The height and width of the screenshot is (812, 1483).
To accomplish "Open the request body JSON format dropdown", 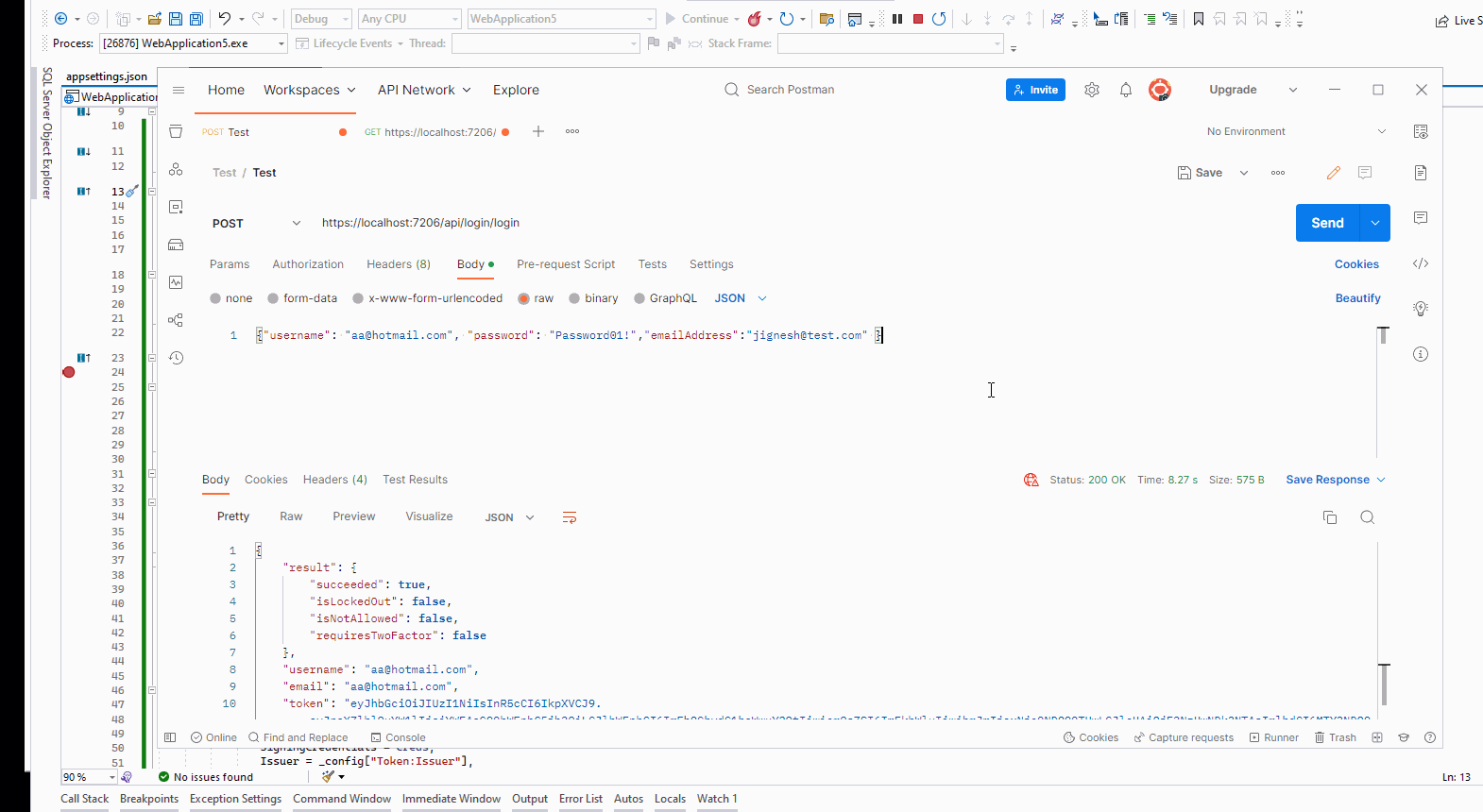I will (741, 298).
